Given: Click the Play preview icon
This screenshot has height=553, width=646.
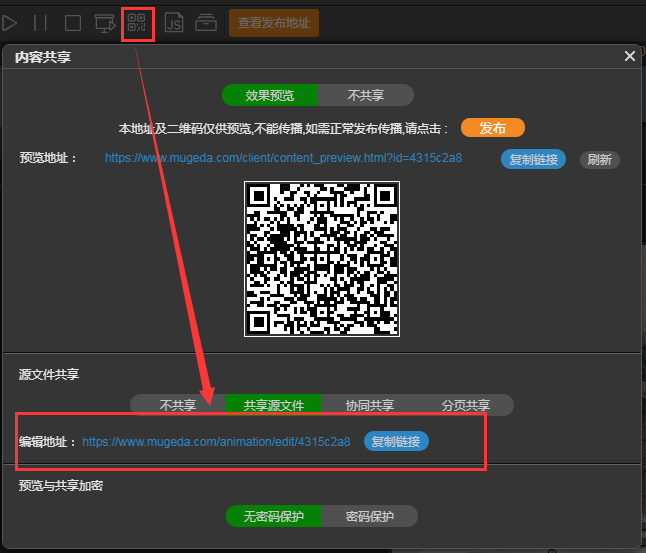Looking at the screenshot, I should click(9, 23).
